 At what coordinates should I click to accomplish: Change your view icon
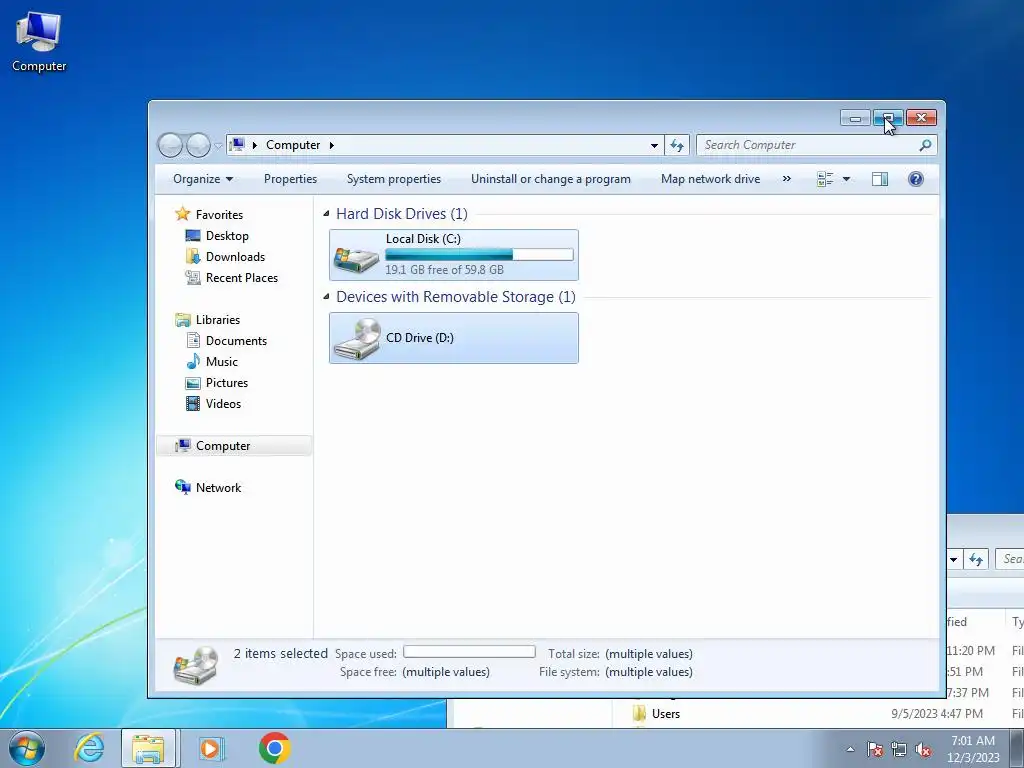click(x=825, y=179)
